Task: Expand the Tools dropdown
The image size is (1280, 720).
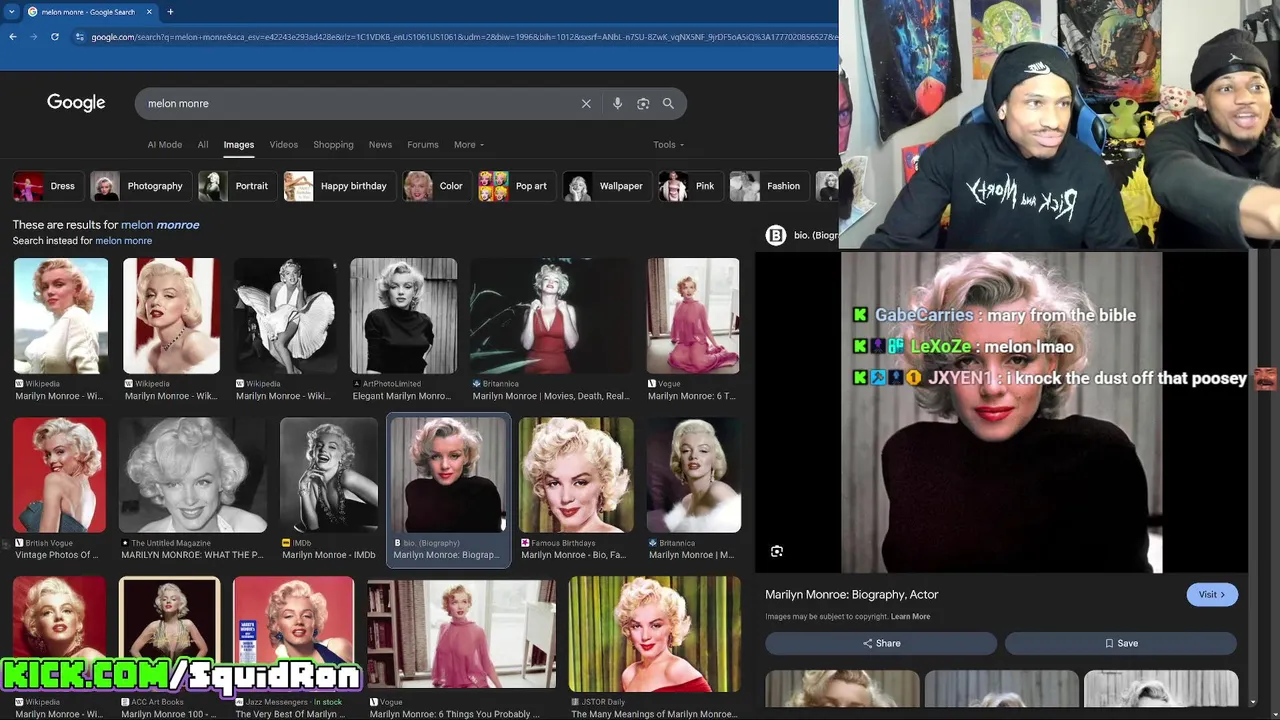Action: coord(669,145)
